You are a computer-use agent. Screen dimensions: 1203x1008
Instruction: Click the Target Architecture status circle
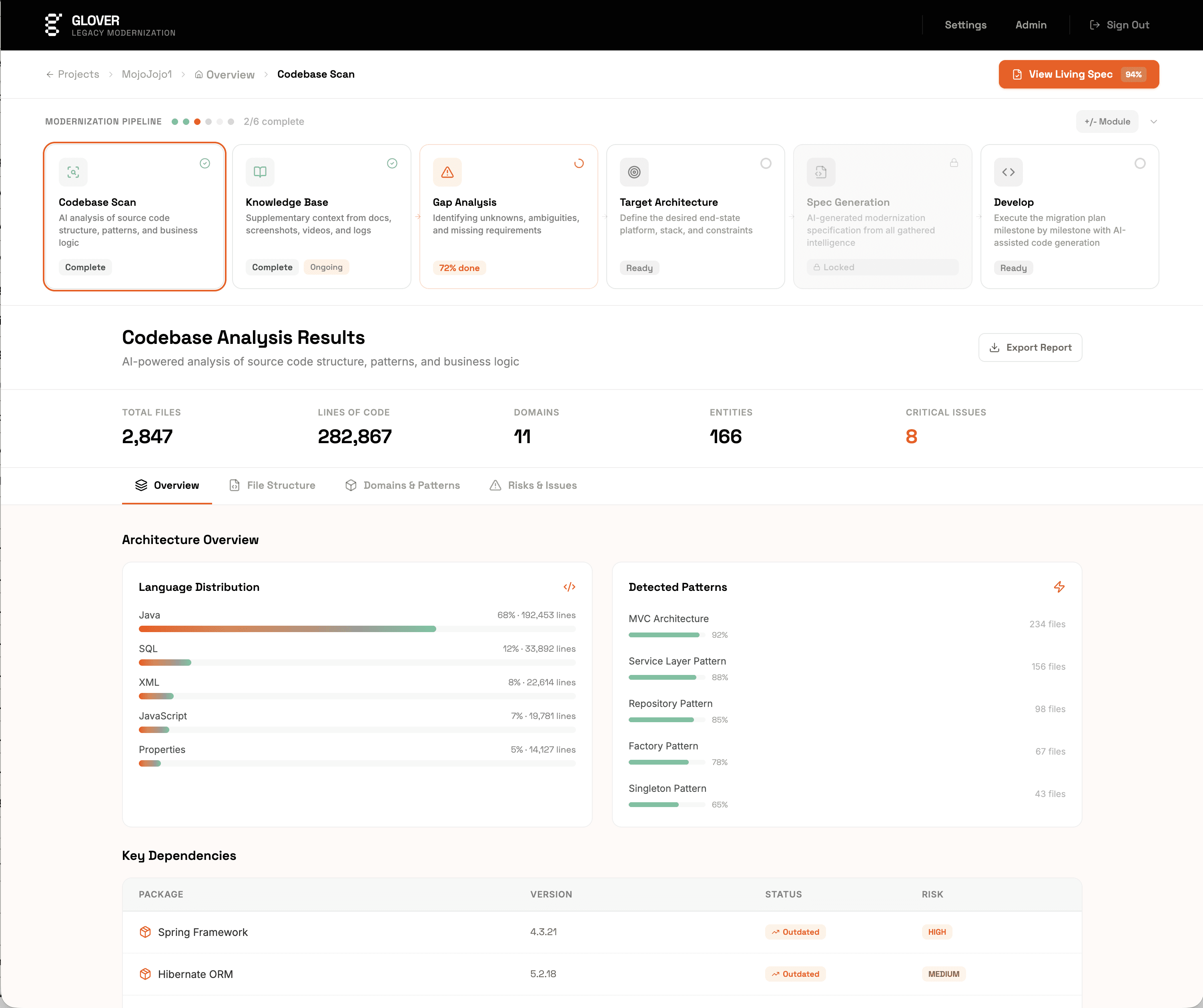766,163
